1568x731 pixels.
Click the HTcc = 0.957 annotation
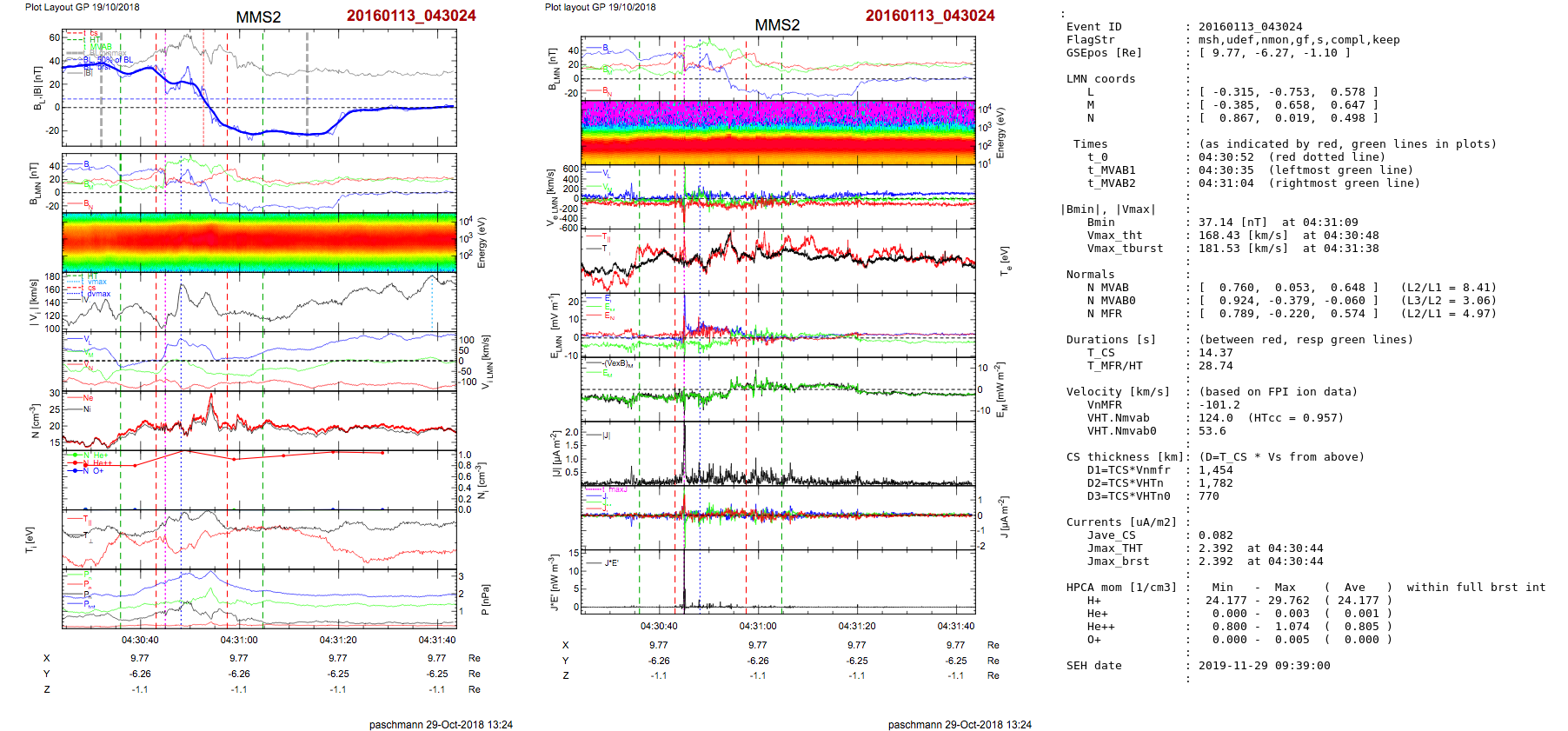[1295, 418]
